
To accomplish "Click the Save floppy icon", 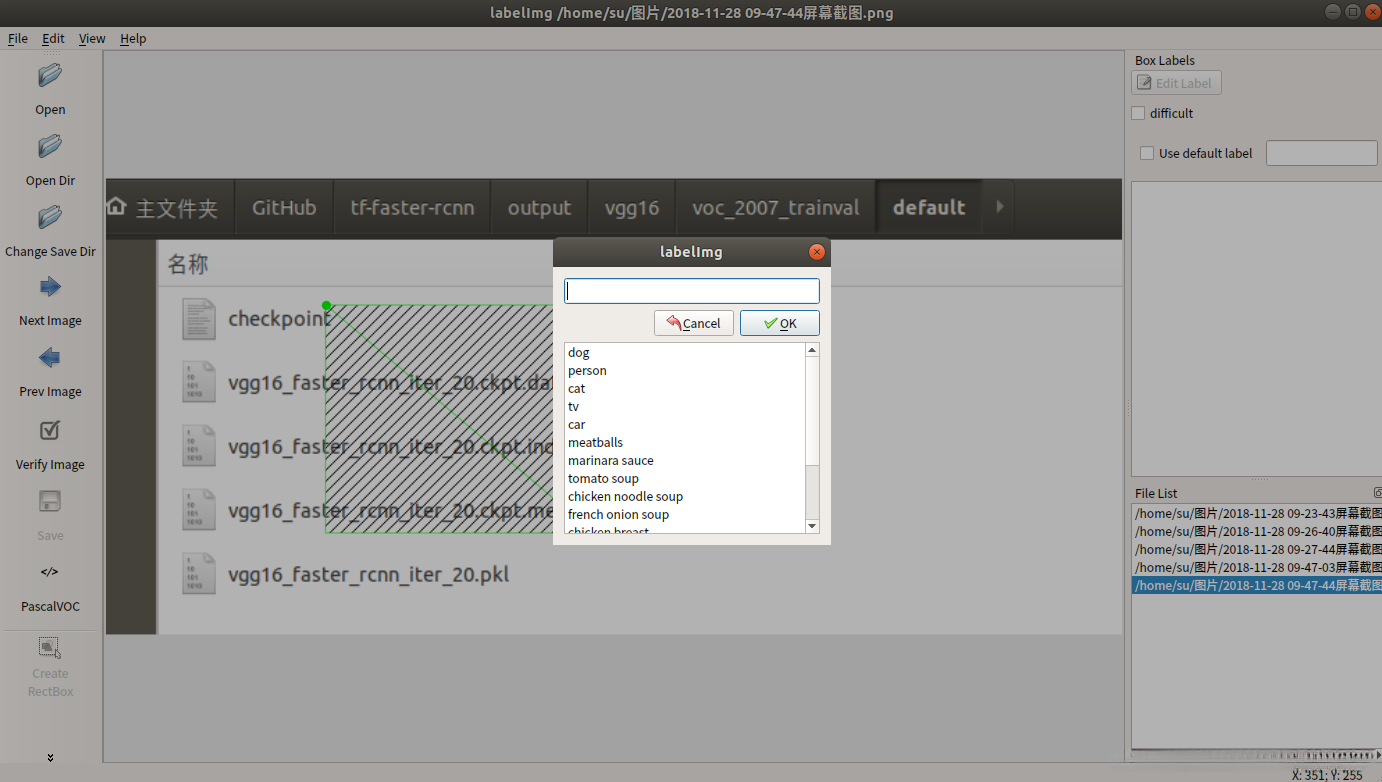I will tap(50, 502).
